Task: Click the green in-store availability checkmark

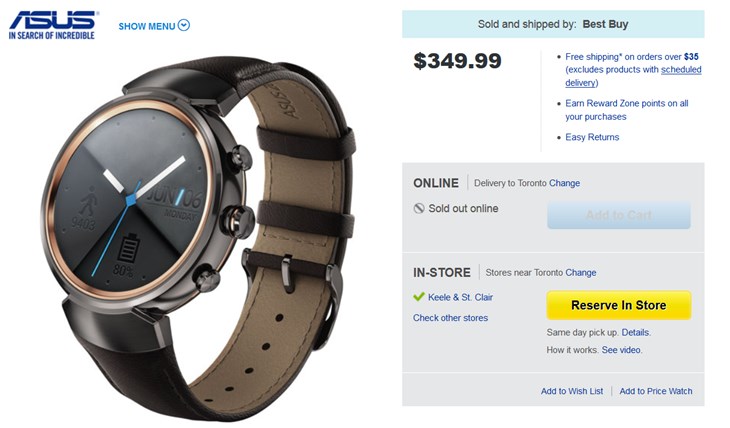Action: coord(419,297)
